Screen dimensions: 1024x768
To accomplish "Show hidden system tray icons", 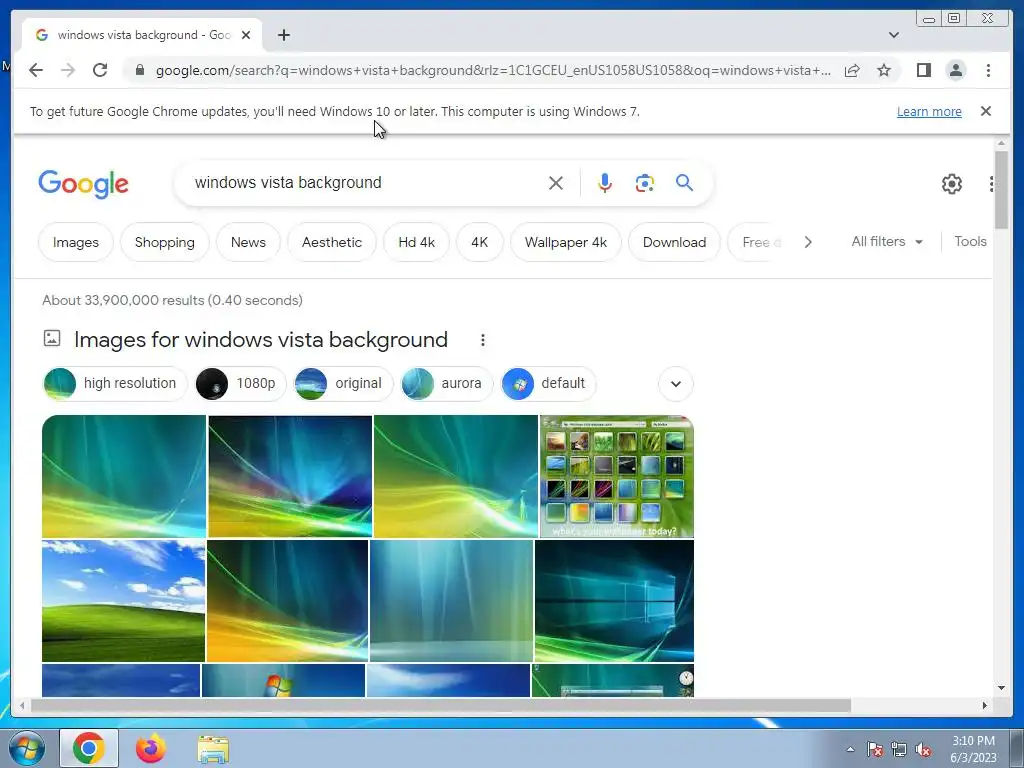I will [850, 750].
